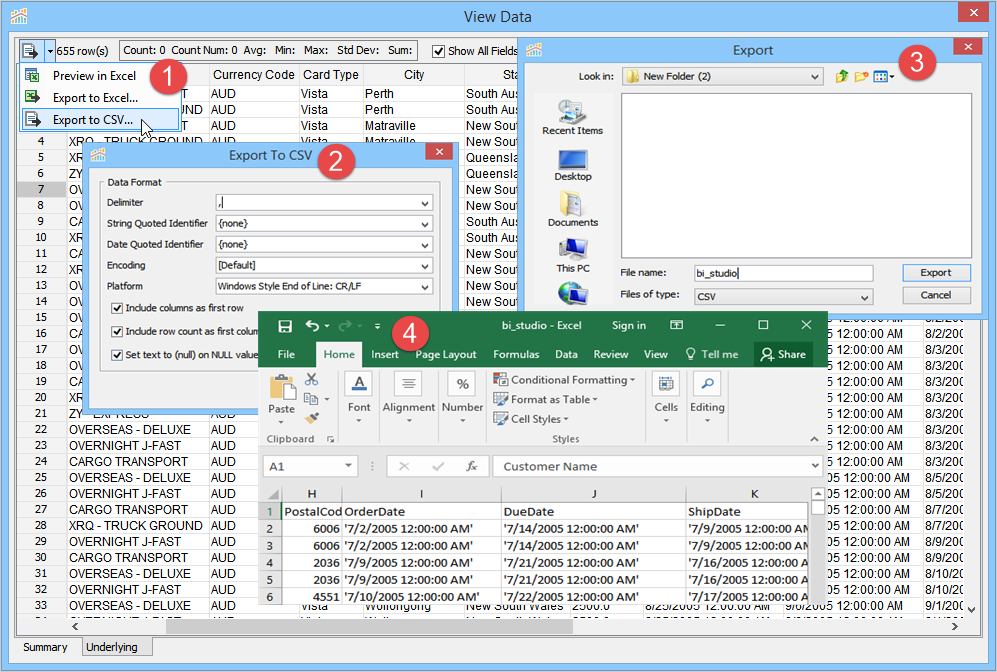Switch to the Review ribbon tab

(610, 355)
